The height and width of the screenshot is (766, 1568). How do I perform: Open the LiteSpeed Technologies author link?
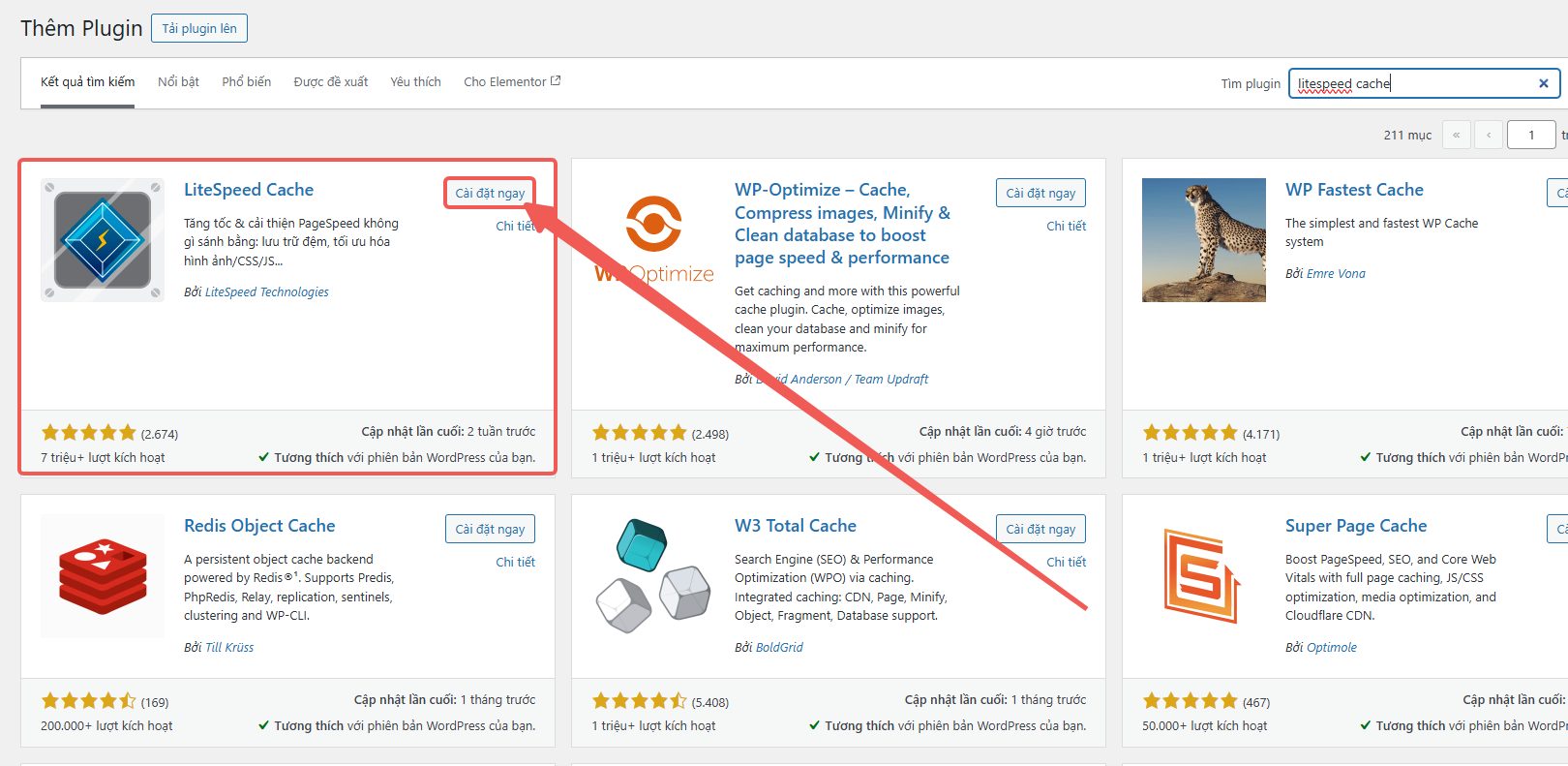266,291
